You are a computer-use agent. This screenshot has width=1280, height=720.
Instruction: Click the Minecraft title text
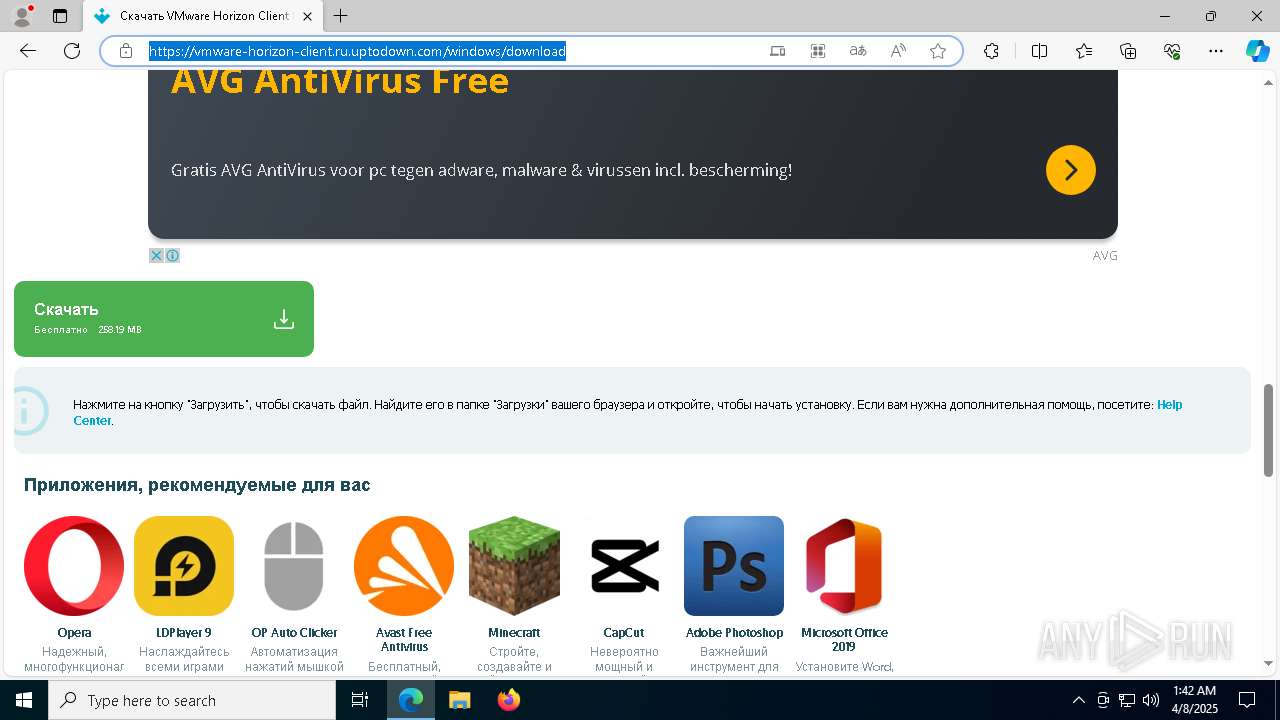pos(514,633)
